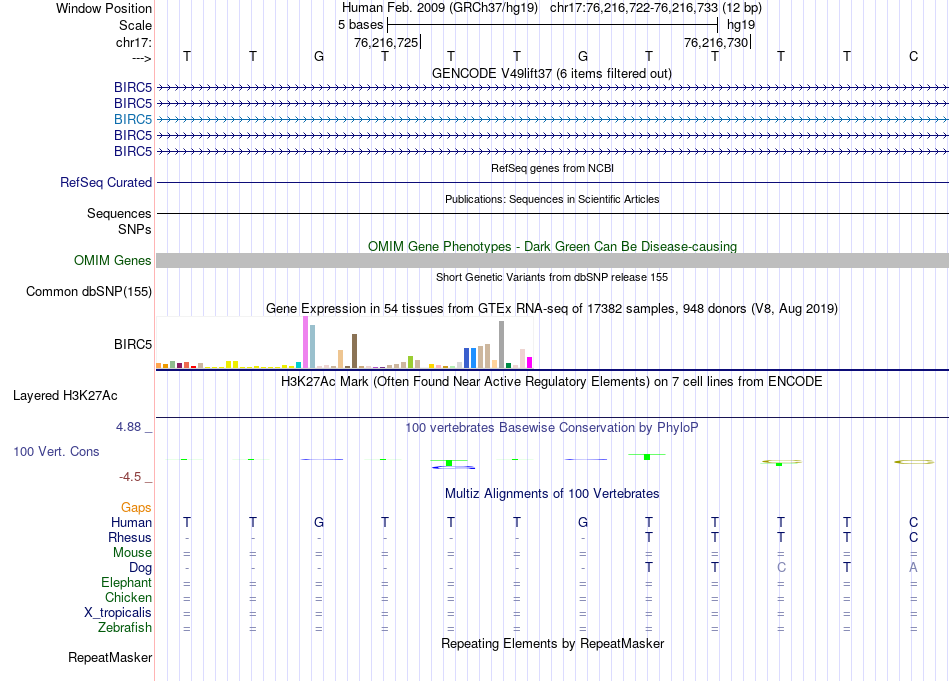Viewport: 950px width, 681px height.
Task: Open 100 vertebrates Basewise Conservation by PhyloP title
Action: (x=551, y=428)
